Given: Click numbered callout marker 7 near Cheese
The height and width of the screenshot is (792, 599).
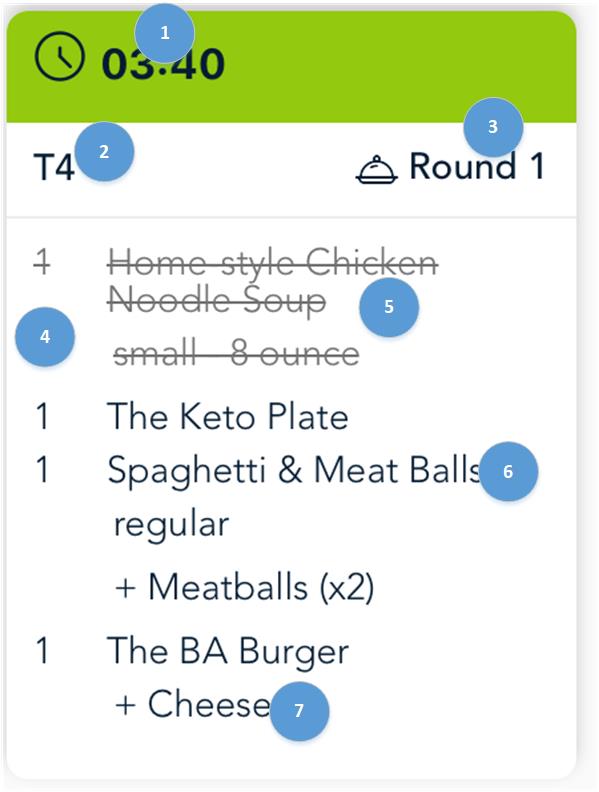Looking at the screenshot, I should pyautogui.click(x=299, y=711).
